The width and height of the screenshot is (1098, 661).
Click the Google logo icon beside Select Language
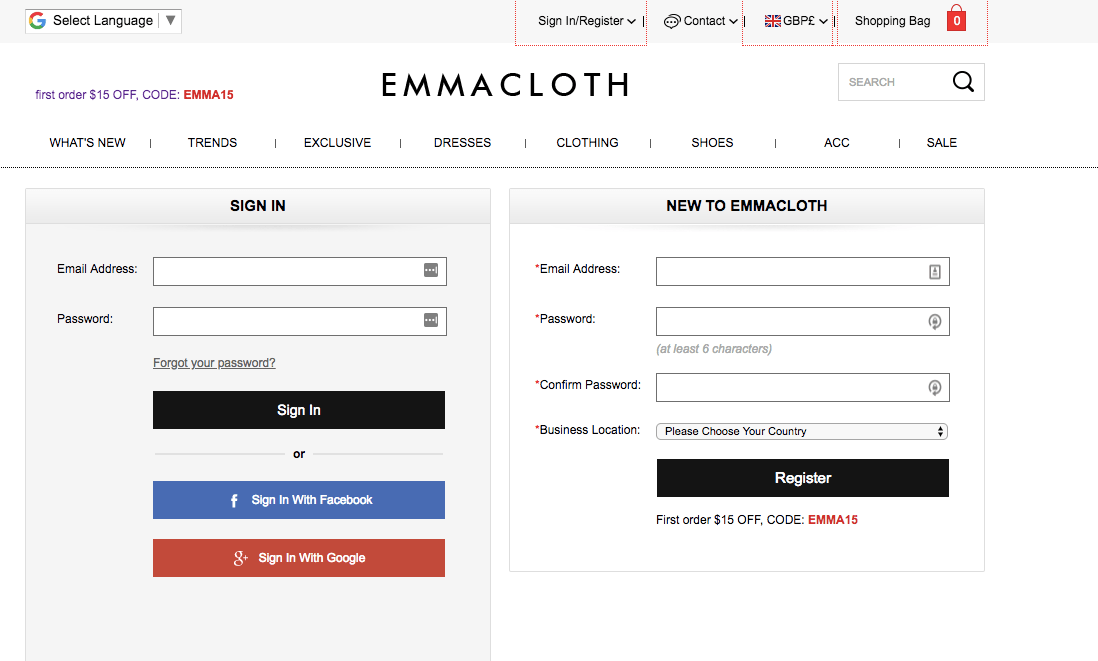click(x=38, y=20)
